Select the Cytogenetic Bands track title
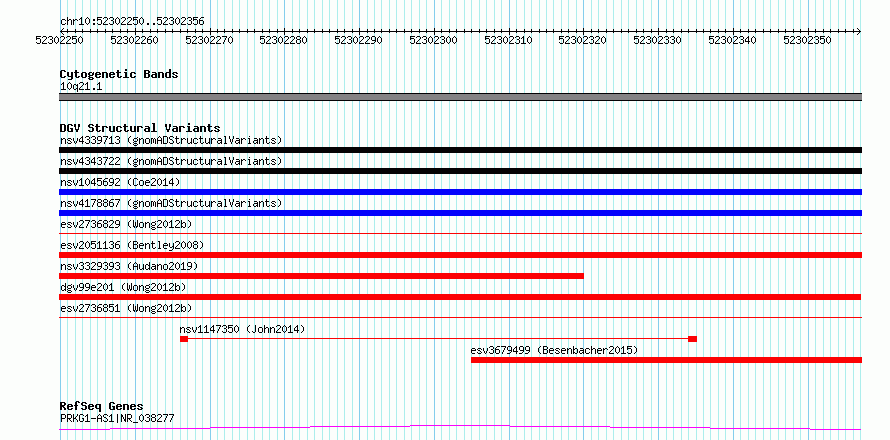 [x=119, y=74]
